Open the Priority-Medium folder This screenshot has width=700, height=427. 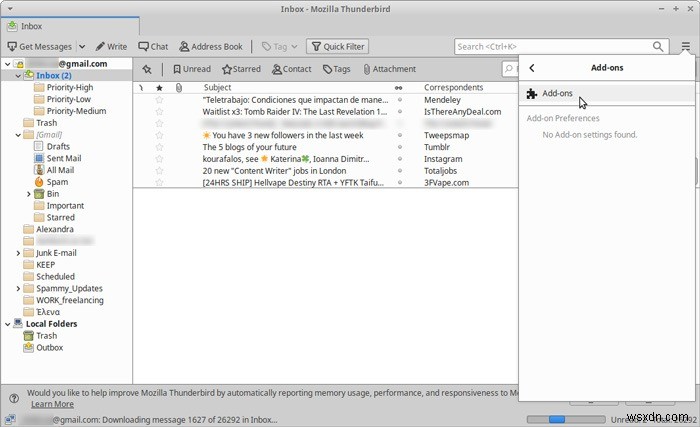click(76, 111)
